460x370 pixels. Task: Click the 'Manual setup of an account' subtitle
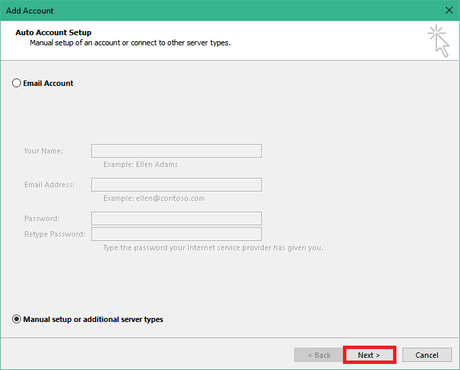(130, 43)
